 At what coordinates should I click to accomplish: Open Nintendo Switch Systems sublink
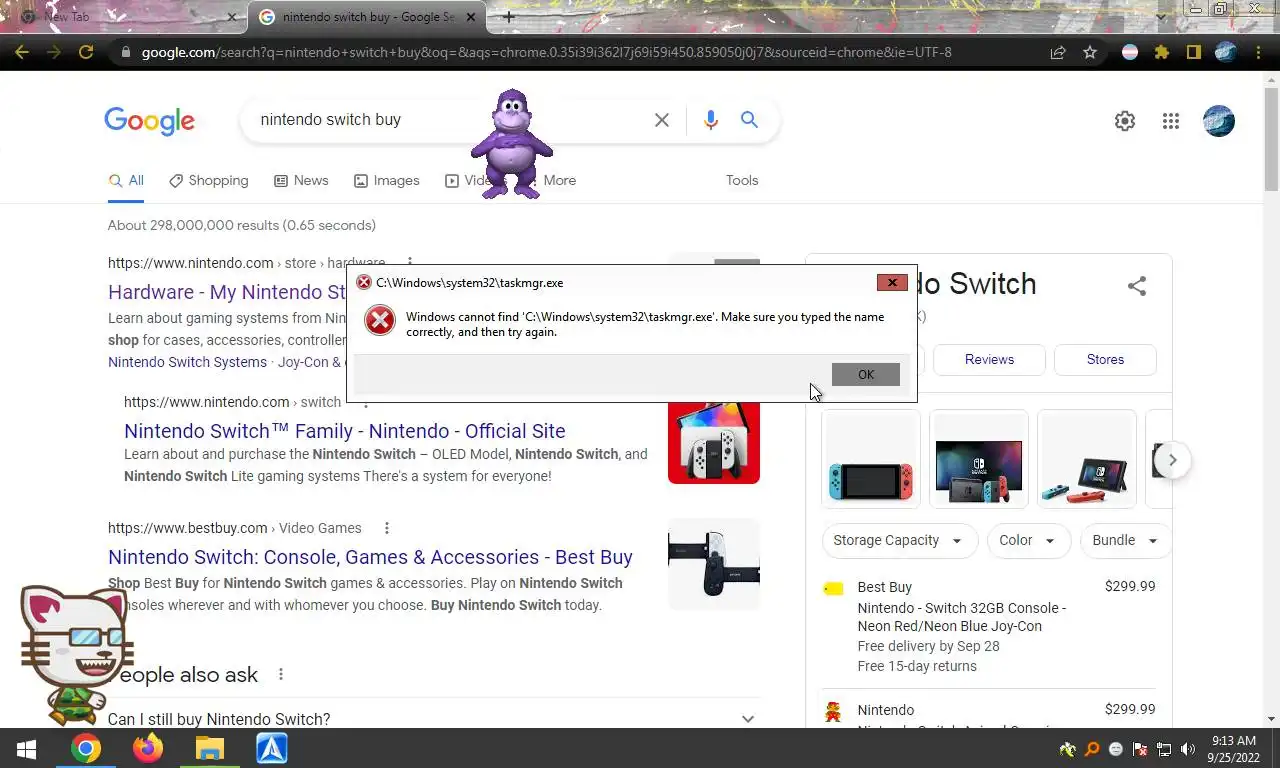tap(187, 362)
